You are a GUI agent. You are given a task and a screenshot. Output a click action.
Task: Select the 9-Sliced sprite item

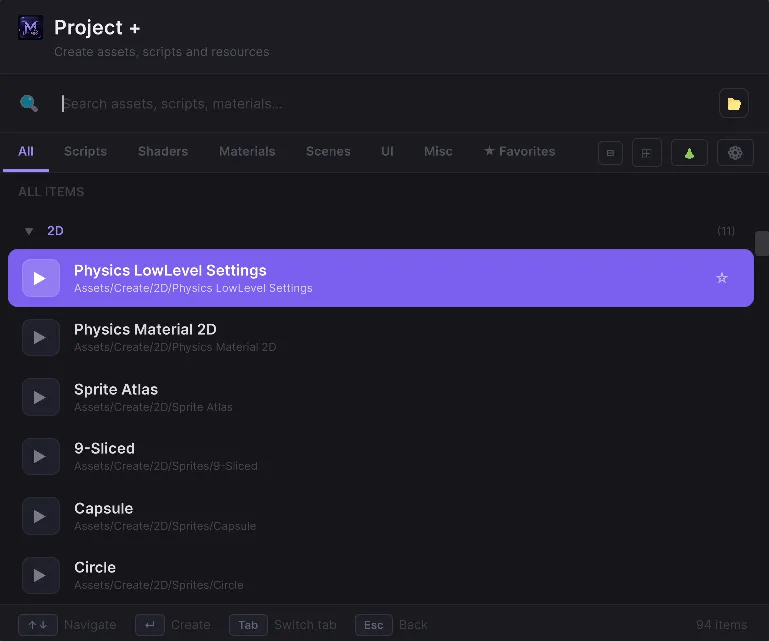pyautogui.click(x=381, y=457)
